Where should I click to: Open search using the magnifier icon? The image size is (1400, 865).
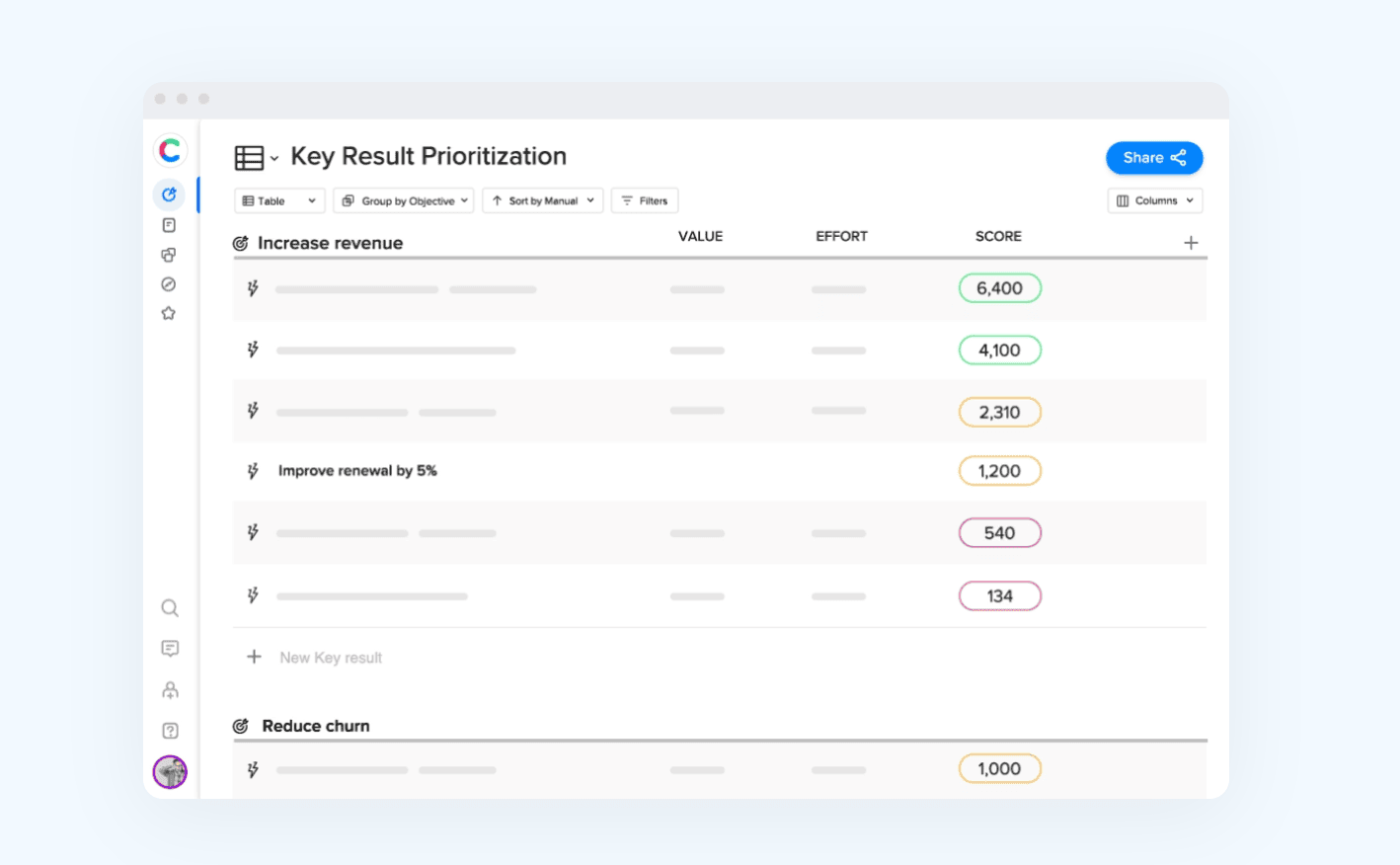click(x=170, y=608)
